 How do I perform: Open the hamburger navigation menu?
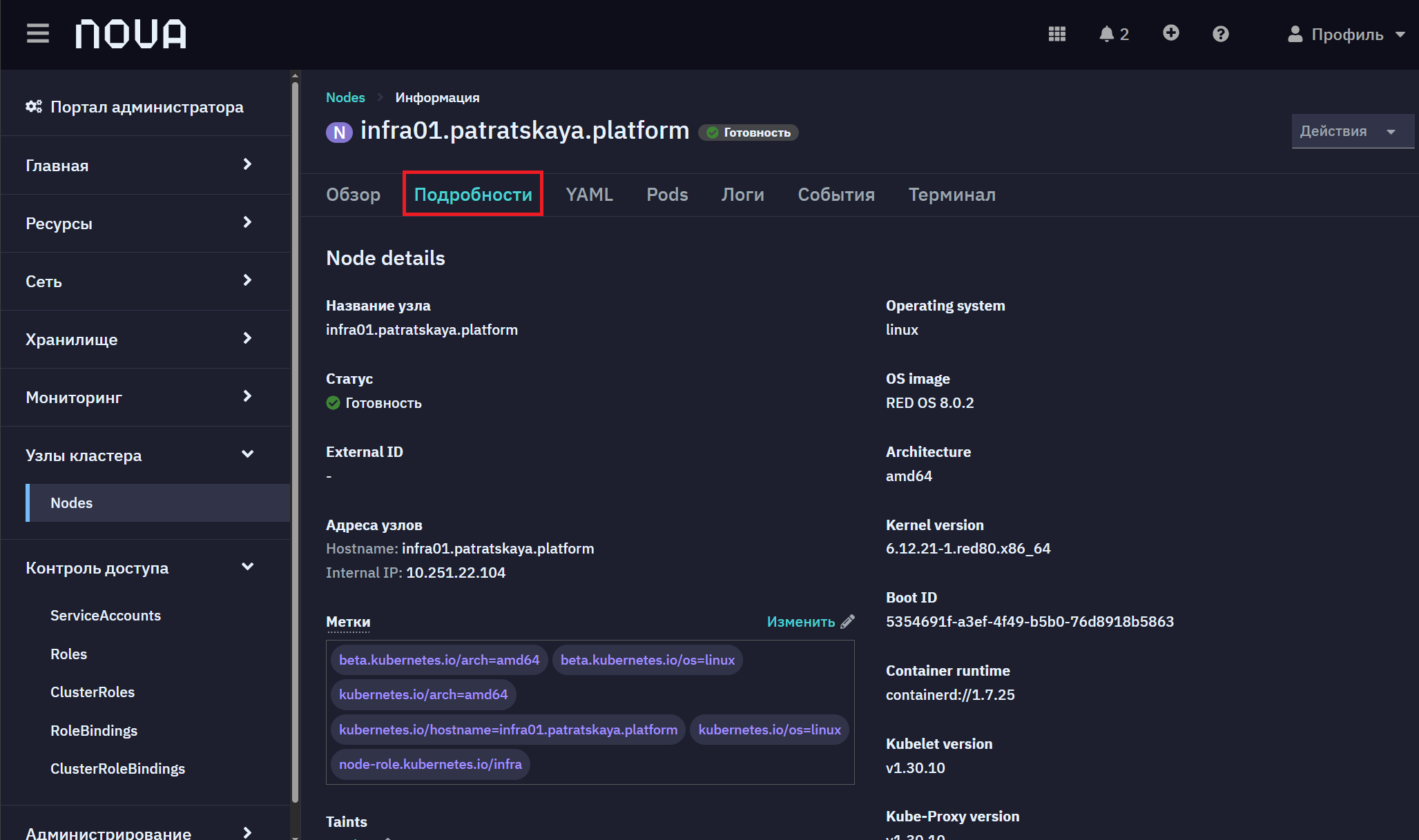38,34
